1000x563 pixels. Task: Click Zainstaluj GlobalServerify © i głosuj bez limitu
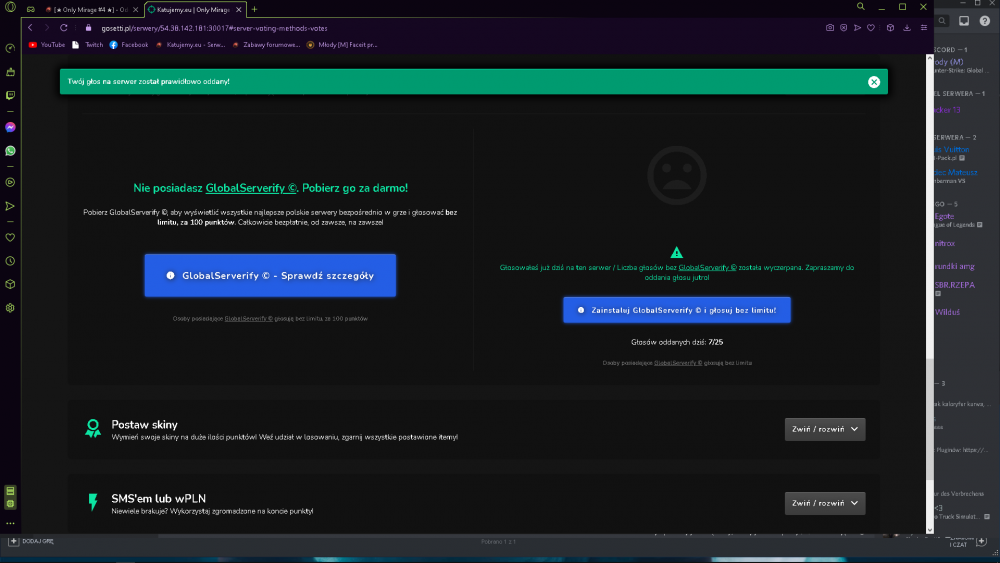(677, 310)
